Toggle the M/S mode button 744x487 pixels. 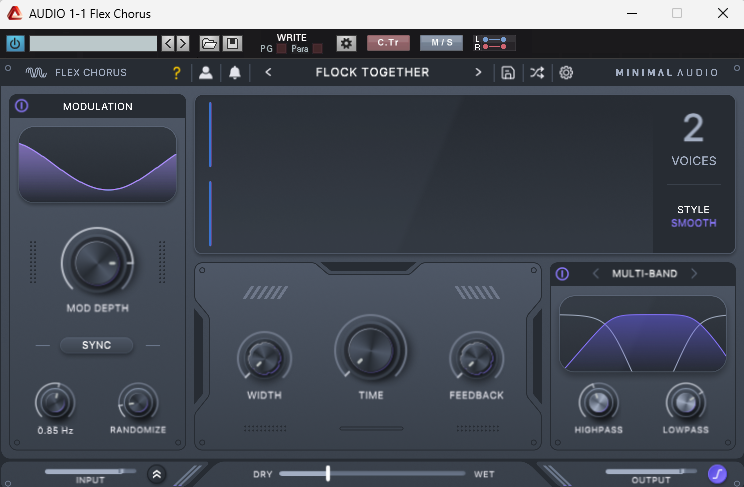tap(441, 43)
